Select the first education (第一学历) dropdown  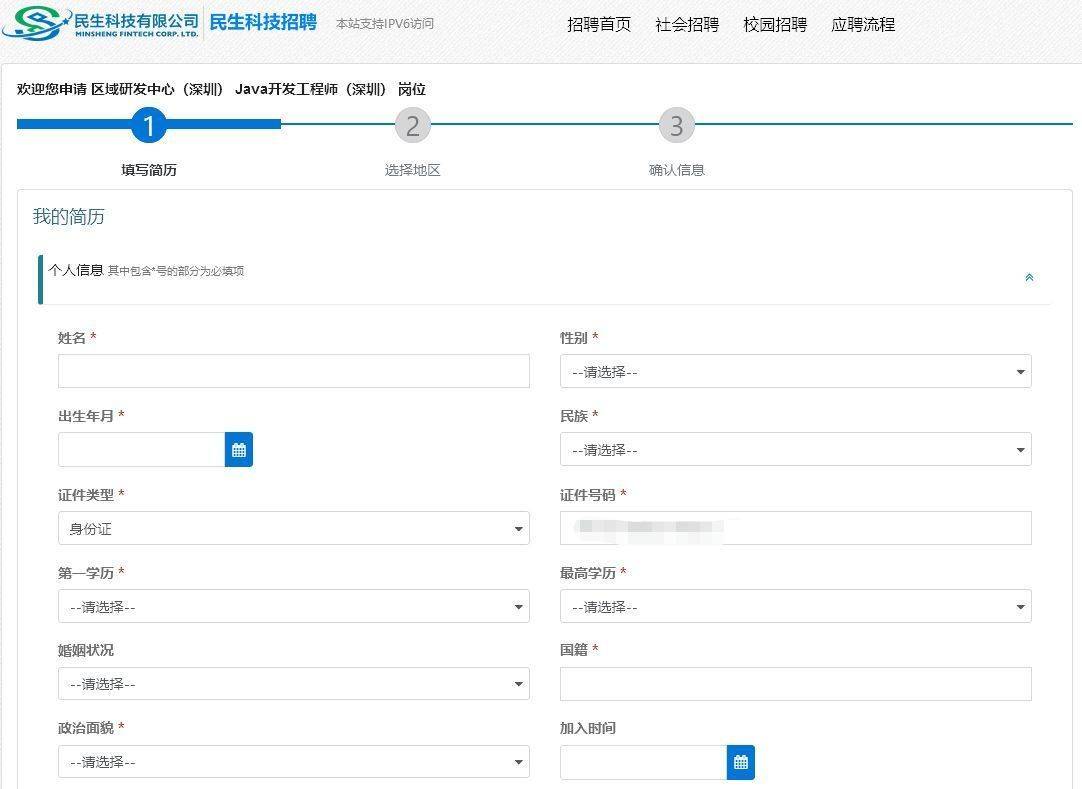[x=293, y=607]
